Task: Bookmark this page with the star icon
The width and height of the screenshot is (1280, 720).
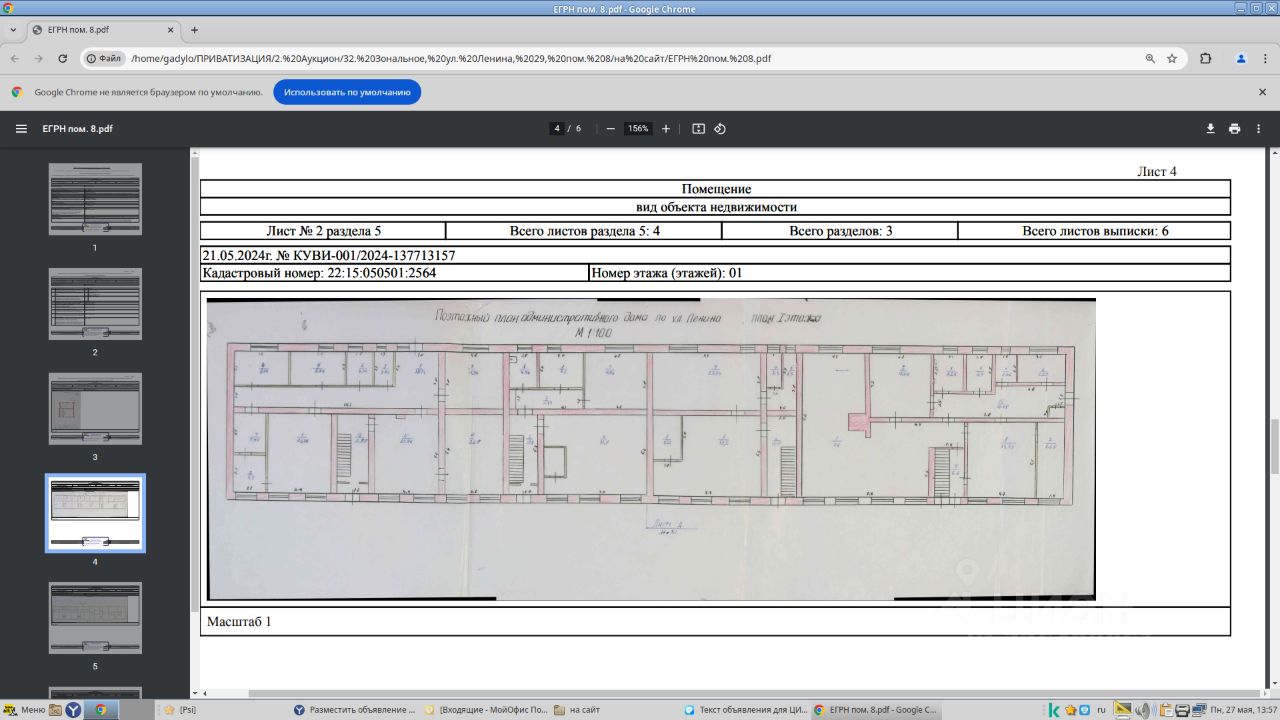Action: coord(1172,59)
